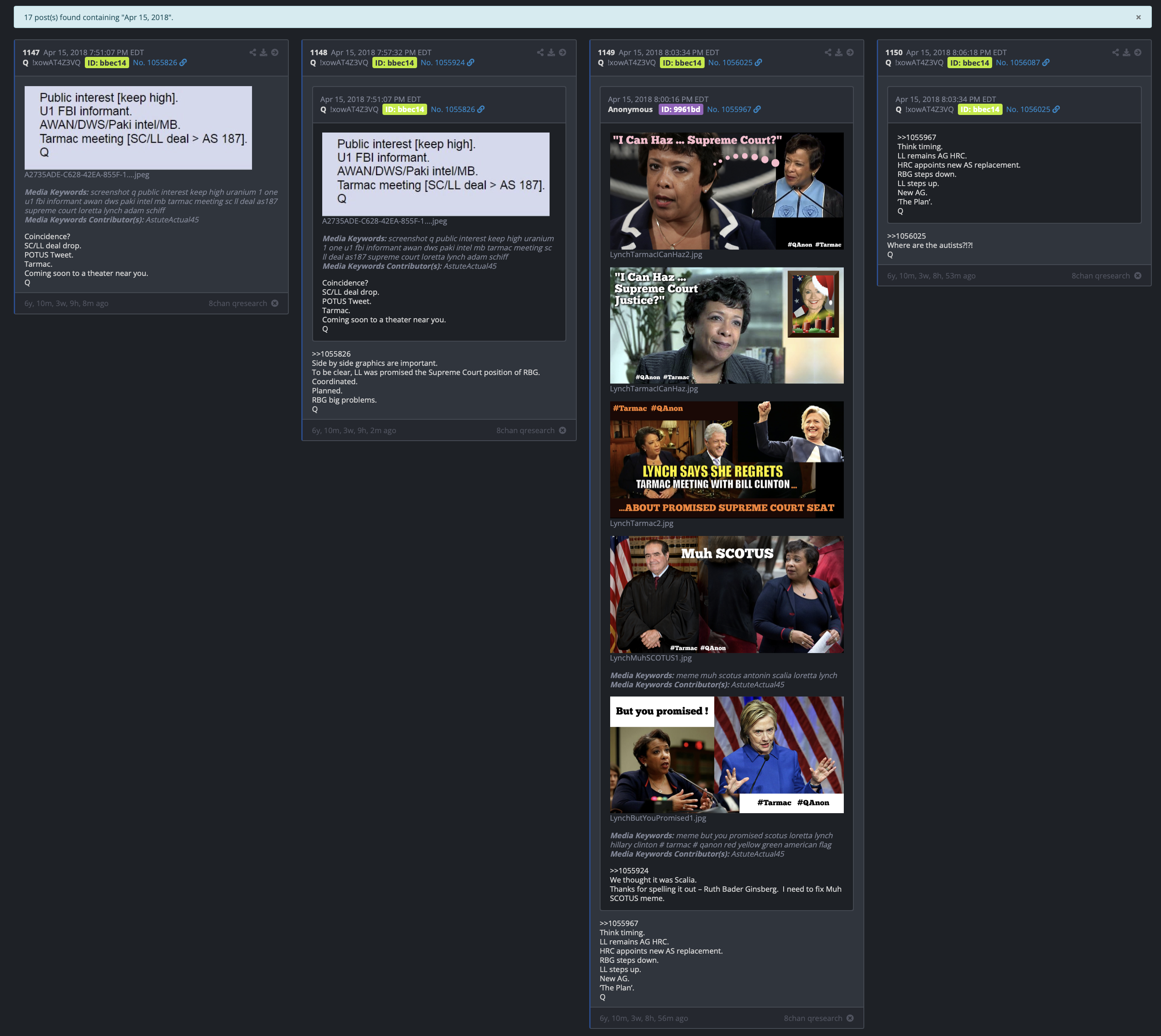Screen dimensions: 1161x1036
Task: Click filename A2735ADE-C628-42EA-855F-1....jpeg in post 1147
Action: pos(87,175)
